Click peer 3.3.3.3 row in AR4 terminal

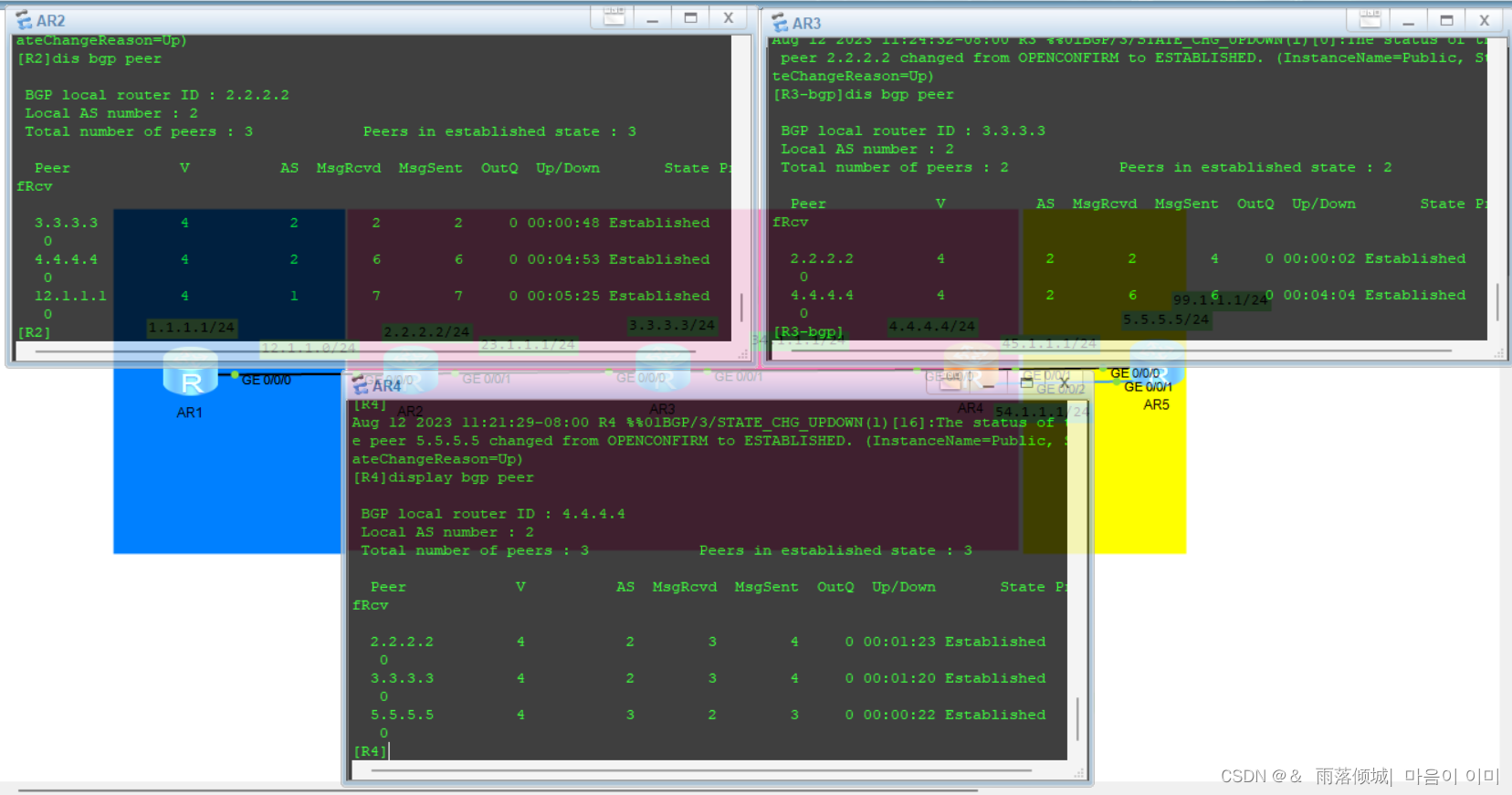pyautogui.click(x=708, y=678)
